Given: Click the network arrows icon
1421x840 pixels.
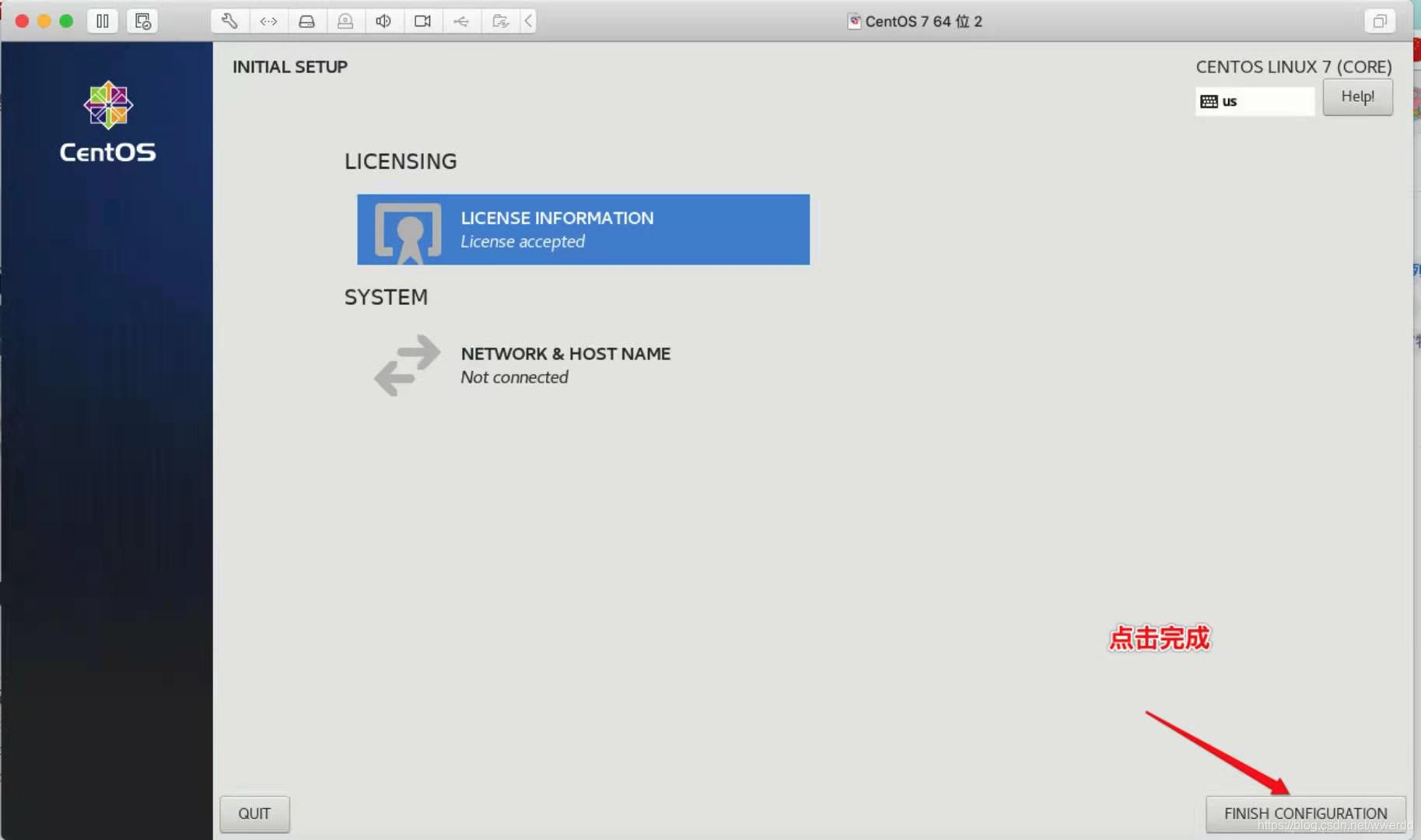Looking at the screenshot, I should point(407,366).
